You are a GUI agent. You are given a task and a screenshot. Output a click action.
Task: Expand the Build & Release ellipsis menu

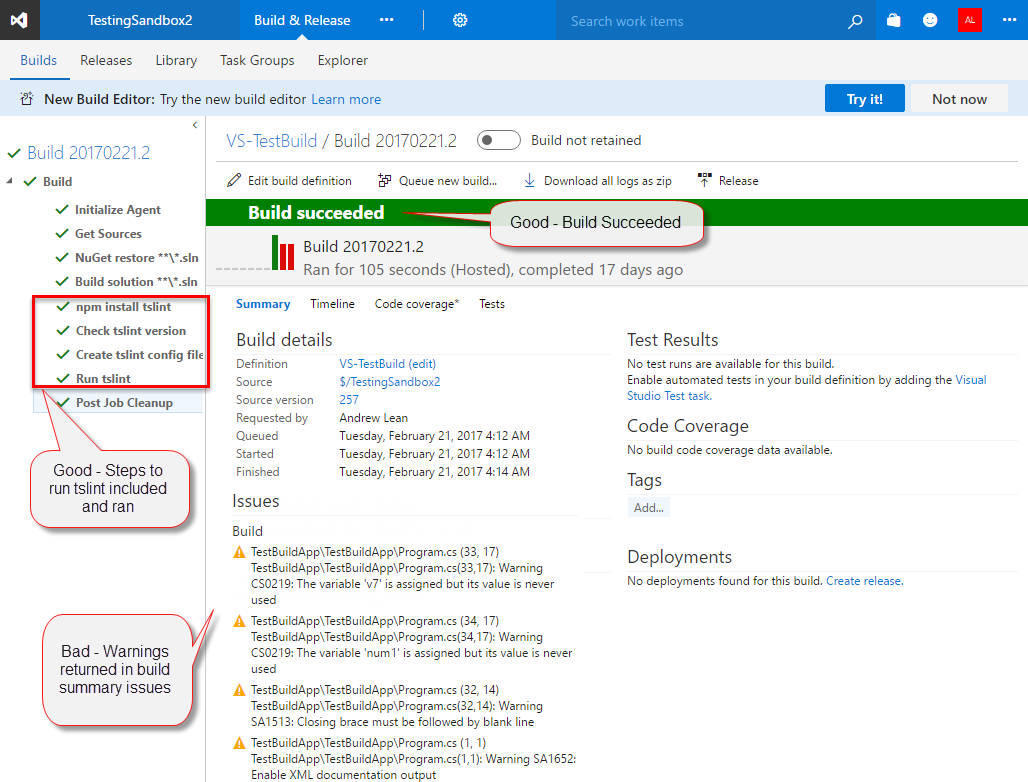coord(387,20)
